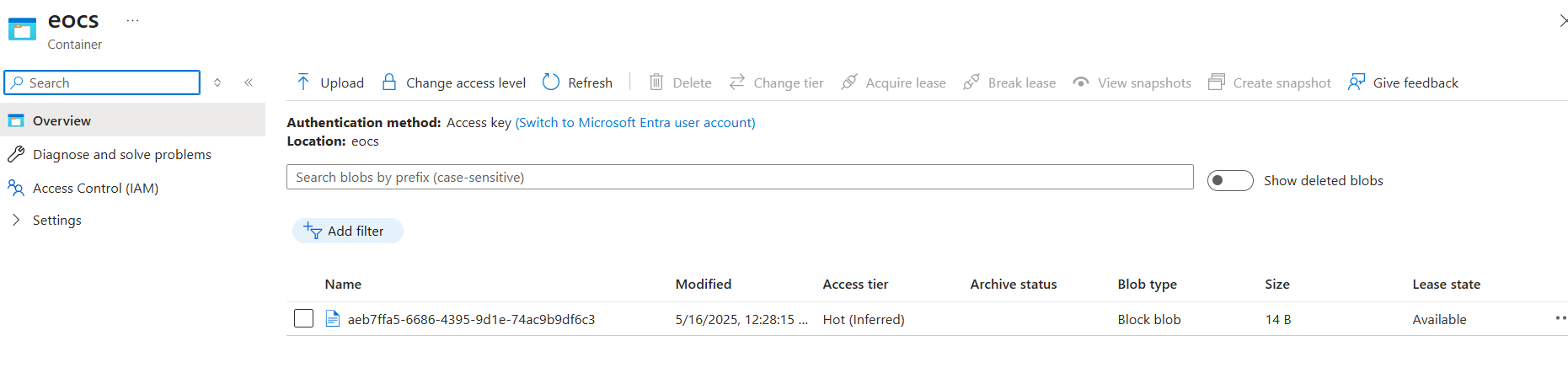Screen dimensions: 1568x378
Task: Sort by the Archive status column header
Action: coord(1014,284)
